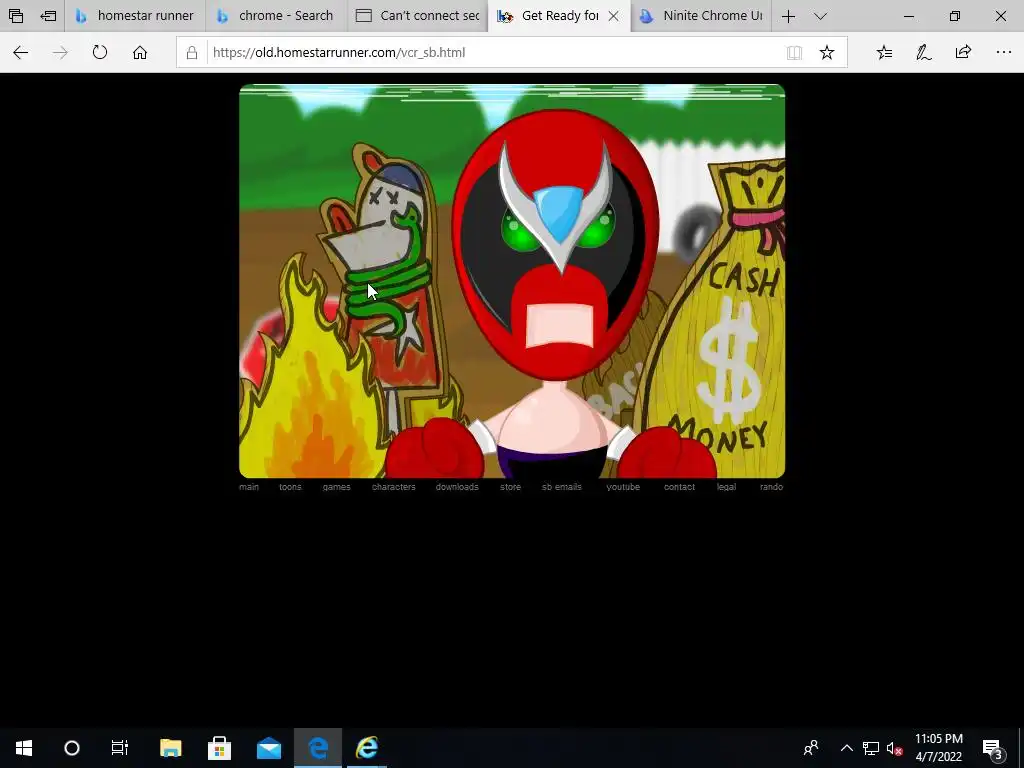Open Settings and more ellipsis menu
The width and height of the screenshot is (1024, 768).
tap(1004, 52)
